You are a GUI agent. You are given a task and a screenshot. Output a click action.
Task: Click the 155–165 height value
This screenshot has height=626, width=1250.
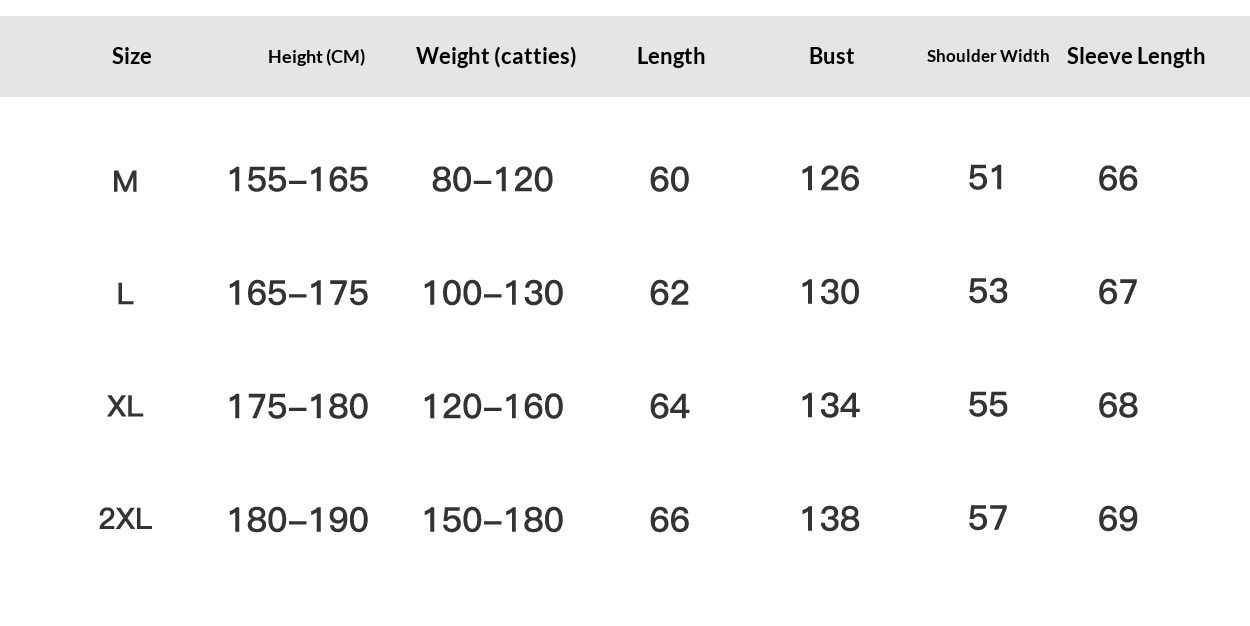[x=298, y=180]
